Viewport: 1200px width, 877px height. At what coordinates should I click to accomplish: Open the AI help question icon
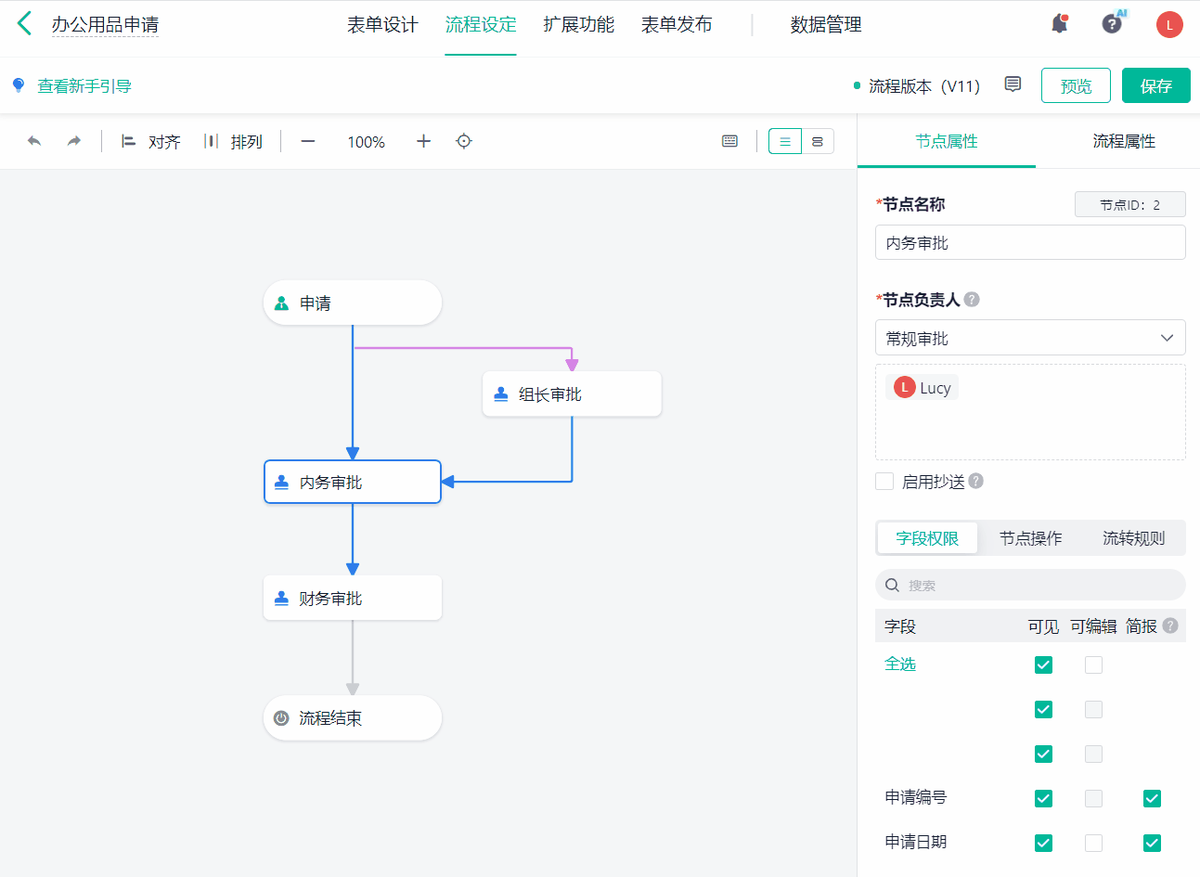[x=1112, y=24]
